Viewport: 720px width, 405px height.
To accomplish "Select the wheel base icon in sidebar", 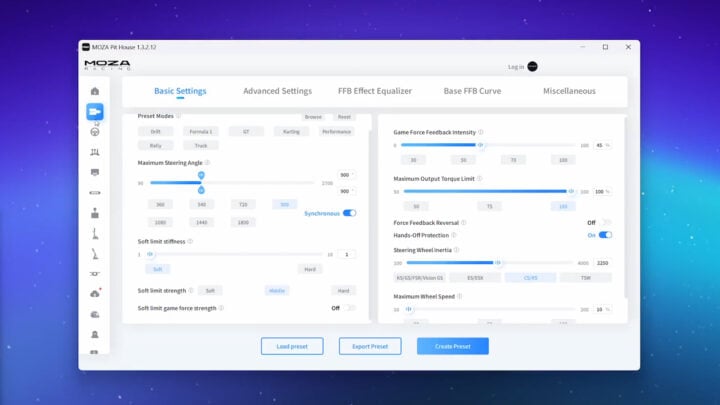I will (94, 111).
